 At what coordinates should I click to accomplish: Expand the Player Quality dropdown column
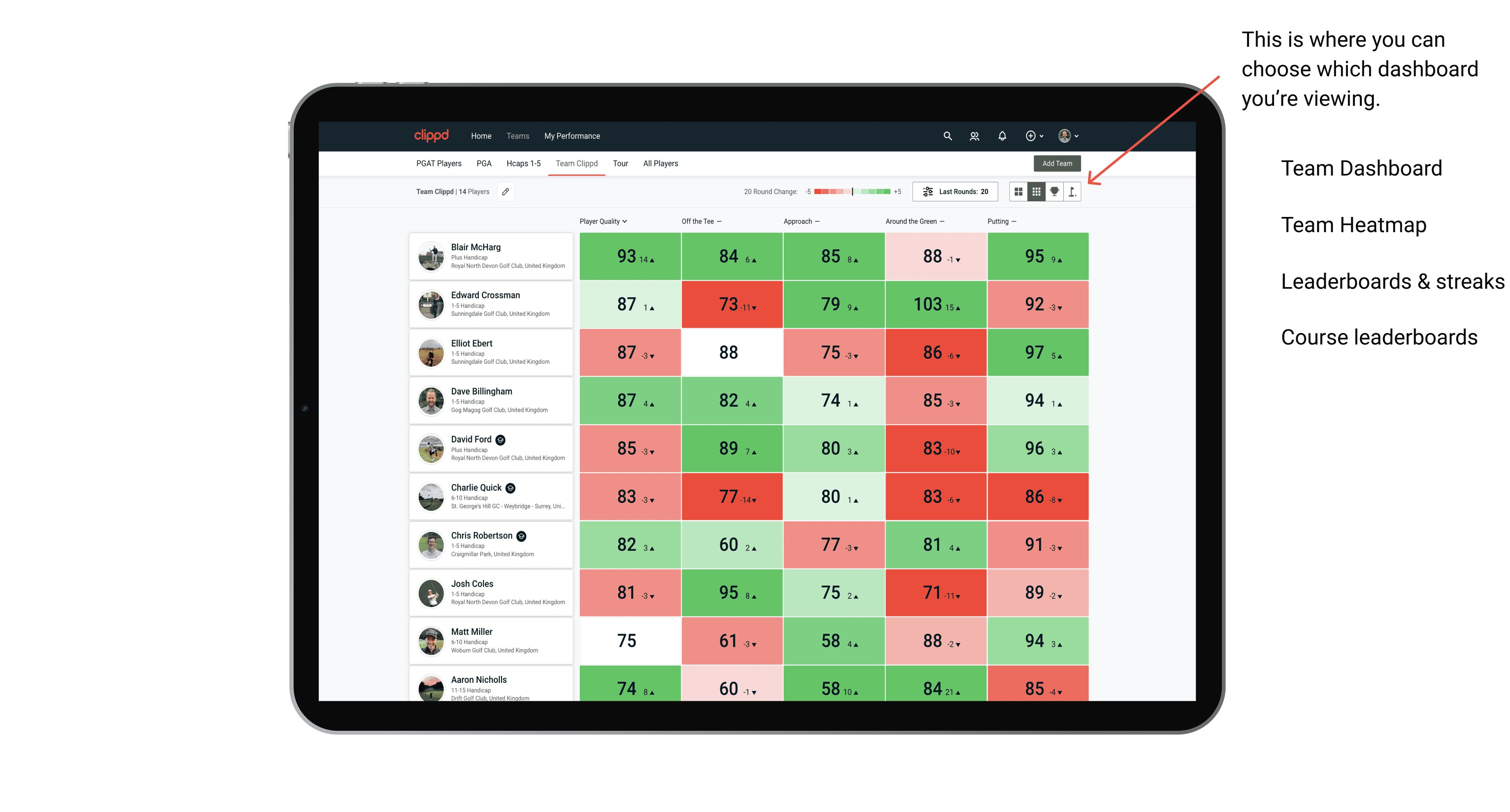pos(604,222)
